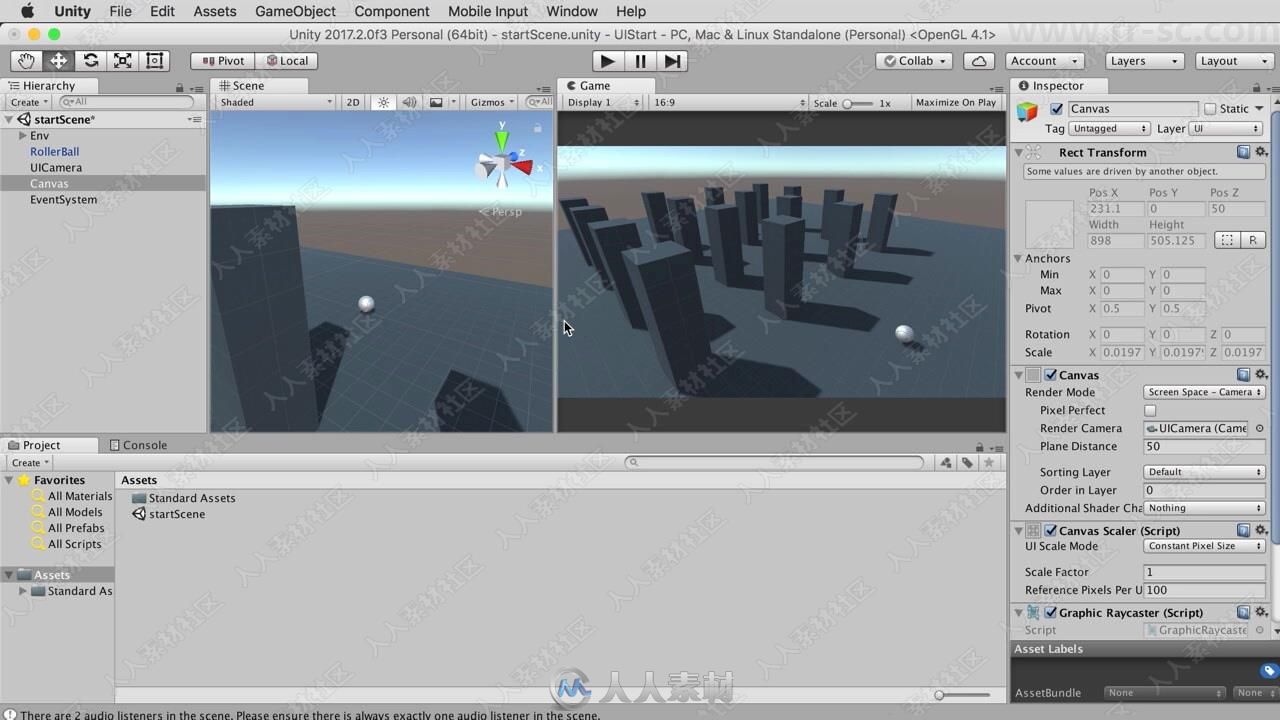Open Layers dropdown button
This screenshot has height=720, width=1280.
1145,61
